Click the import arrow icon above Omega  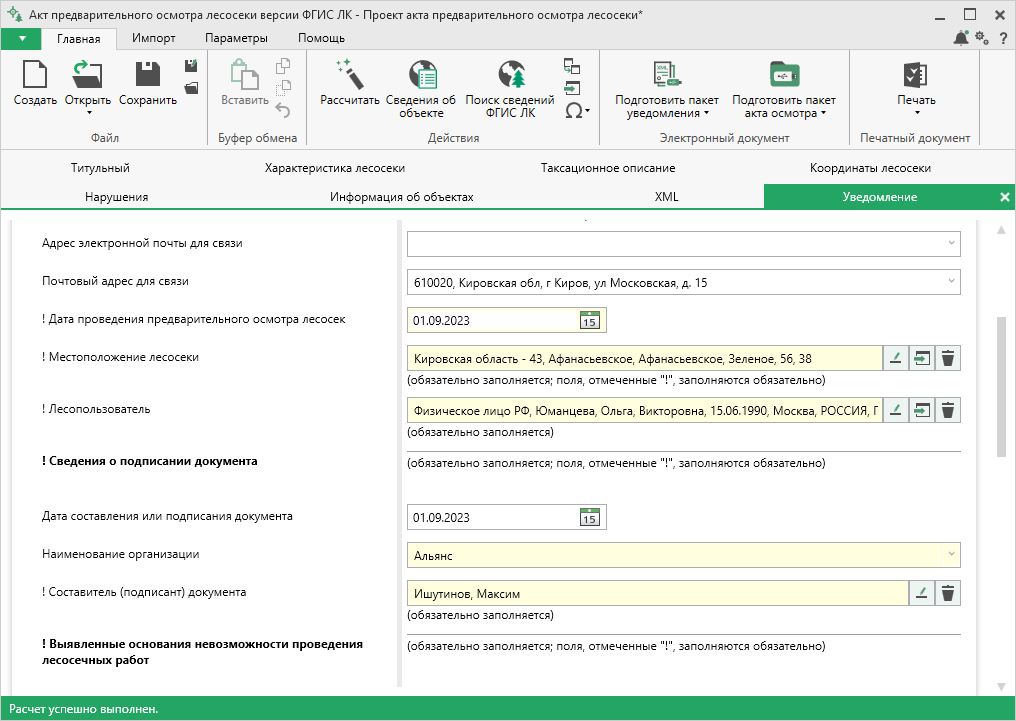572,88
